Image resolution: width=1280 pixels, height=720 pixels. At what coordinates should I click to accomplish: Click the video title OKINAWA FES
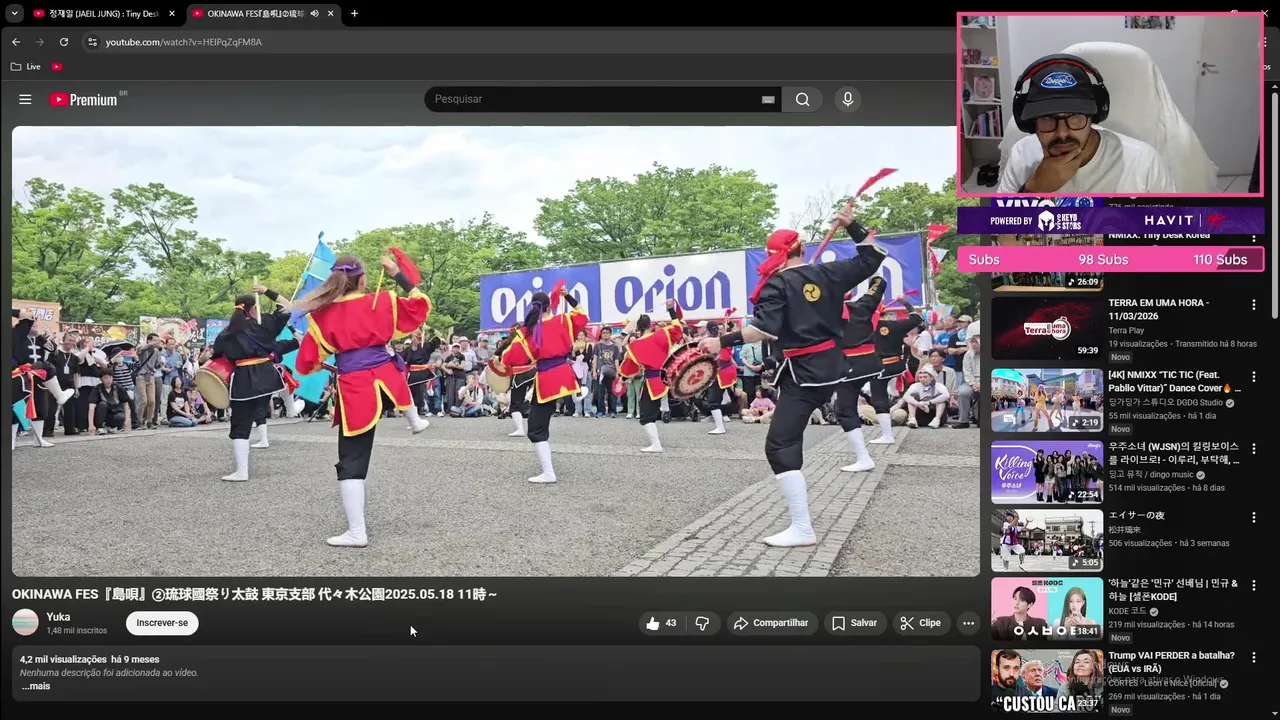pyautogui.click(x=254, y=594)
